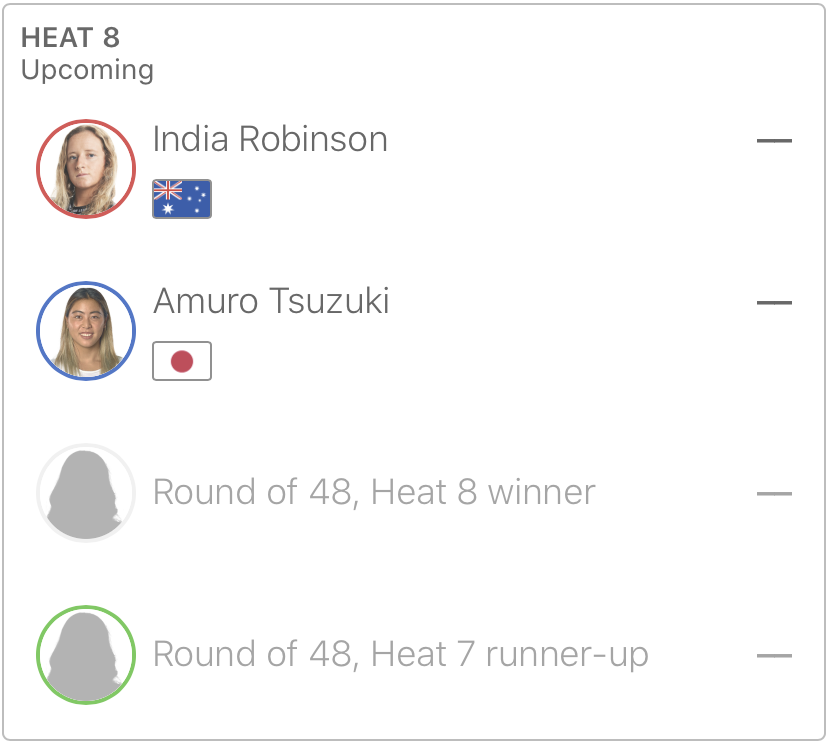Screen dimensions: 826x748
Task: Click the Heat 8 winner score dash
Action: [774, 493]
